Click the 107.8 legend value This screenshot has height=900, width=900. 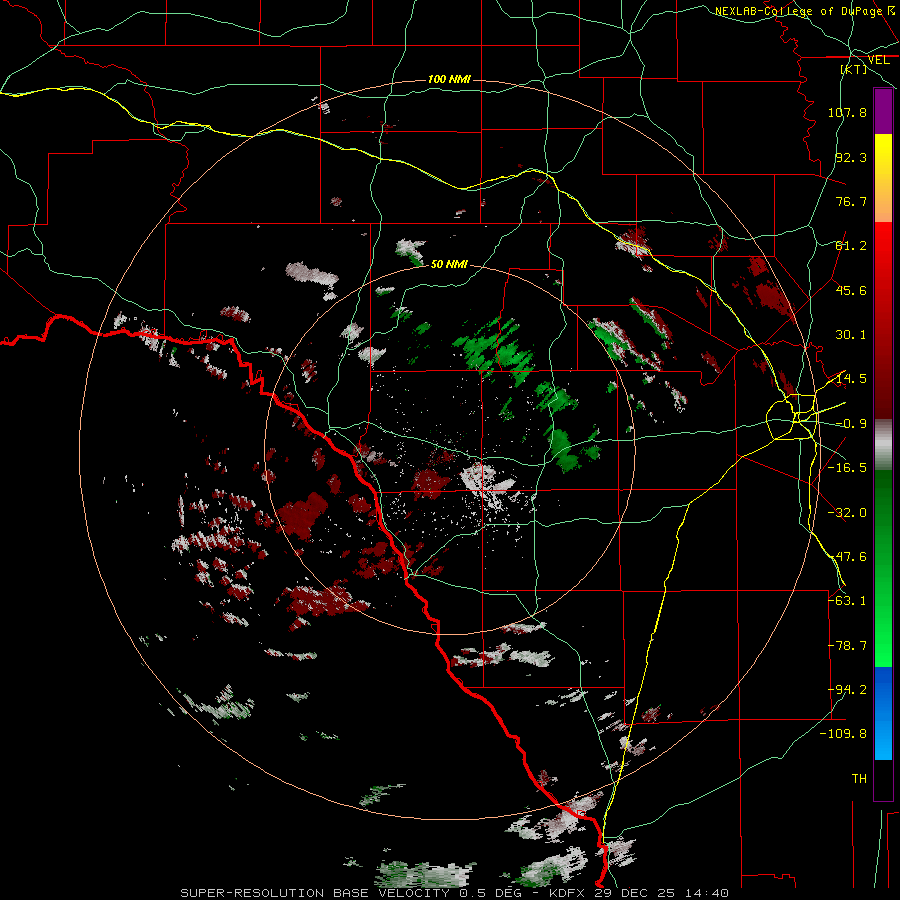click(847, 112)
